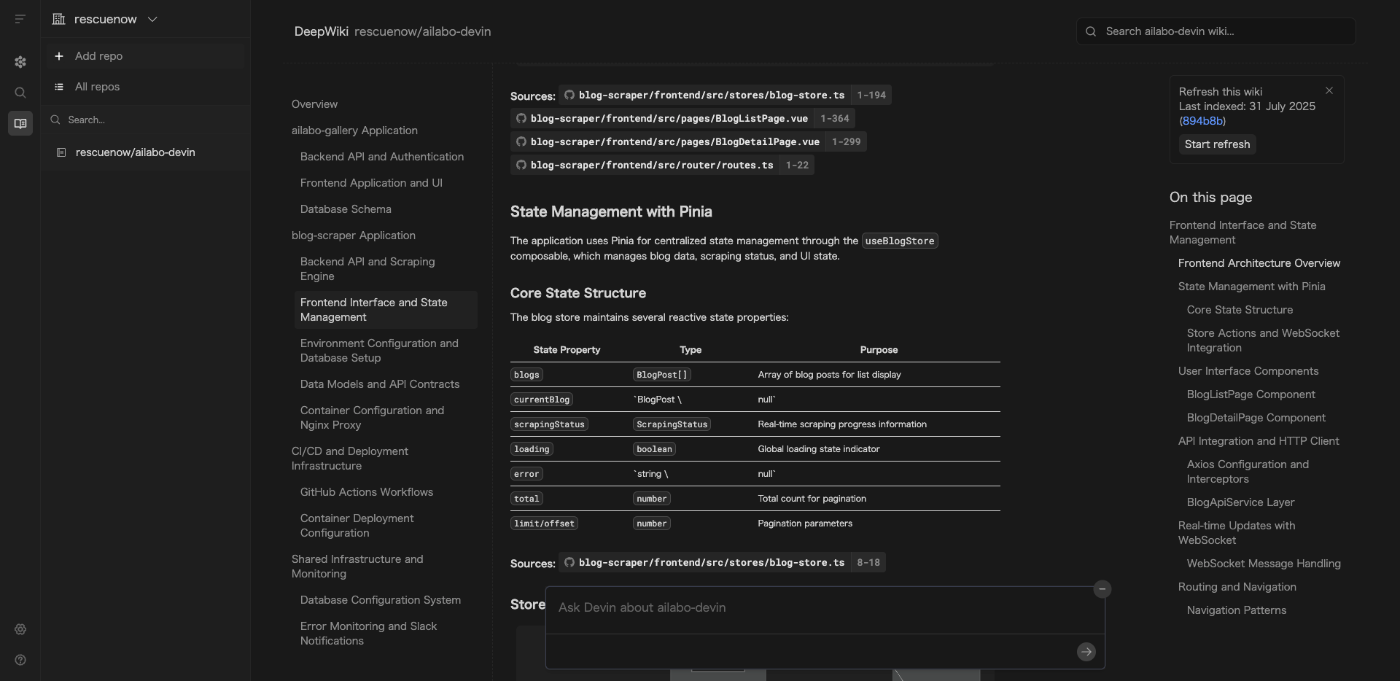Focus the sidebar Search field
The image size is (1400, 681).
click(145, 120)
